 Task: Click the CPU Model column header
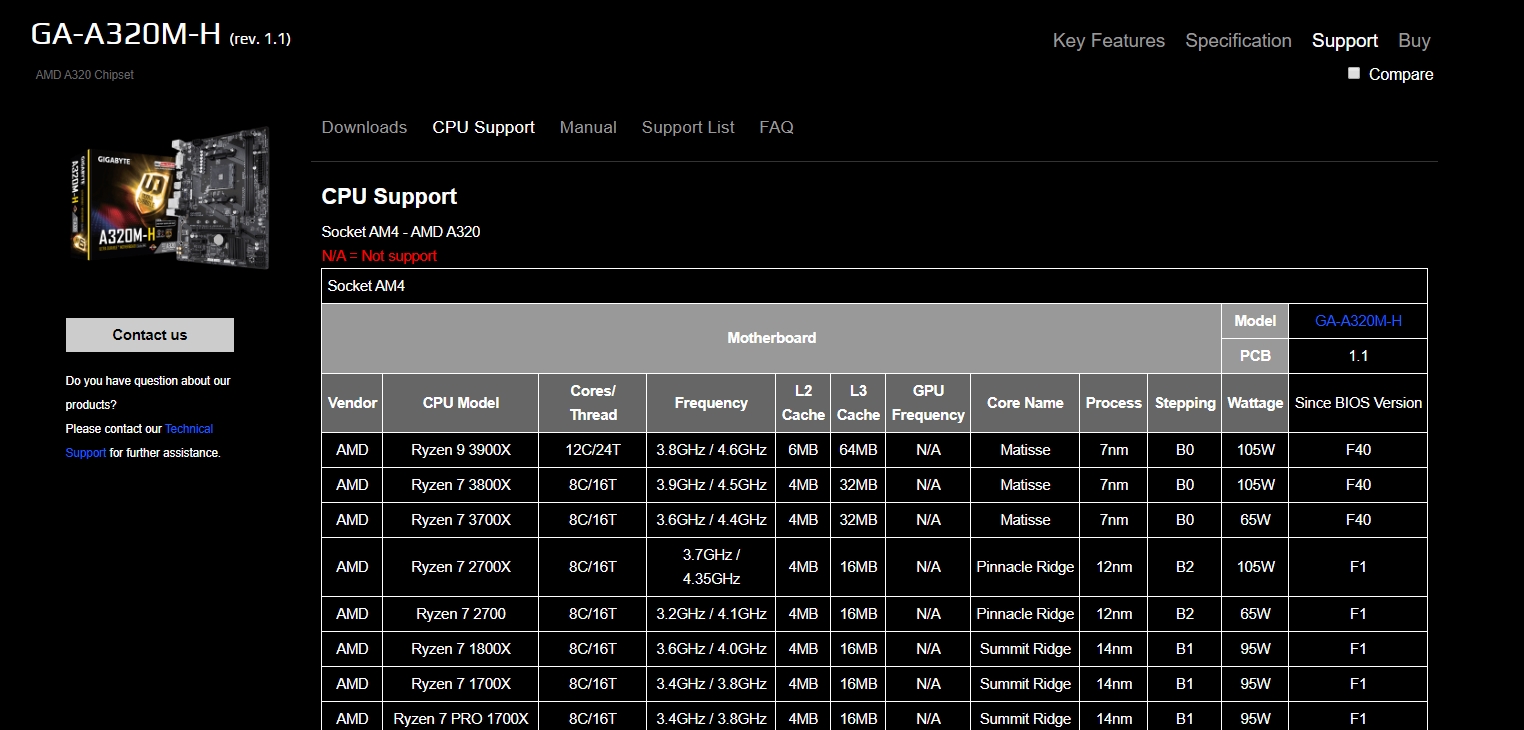(x=460, y=403)
